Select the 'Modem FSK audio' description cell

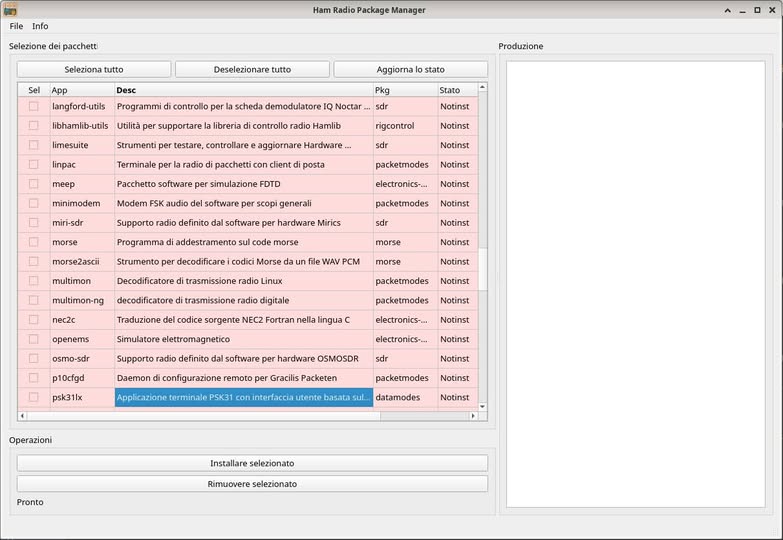pyautogui.click(x=244, y=203)
